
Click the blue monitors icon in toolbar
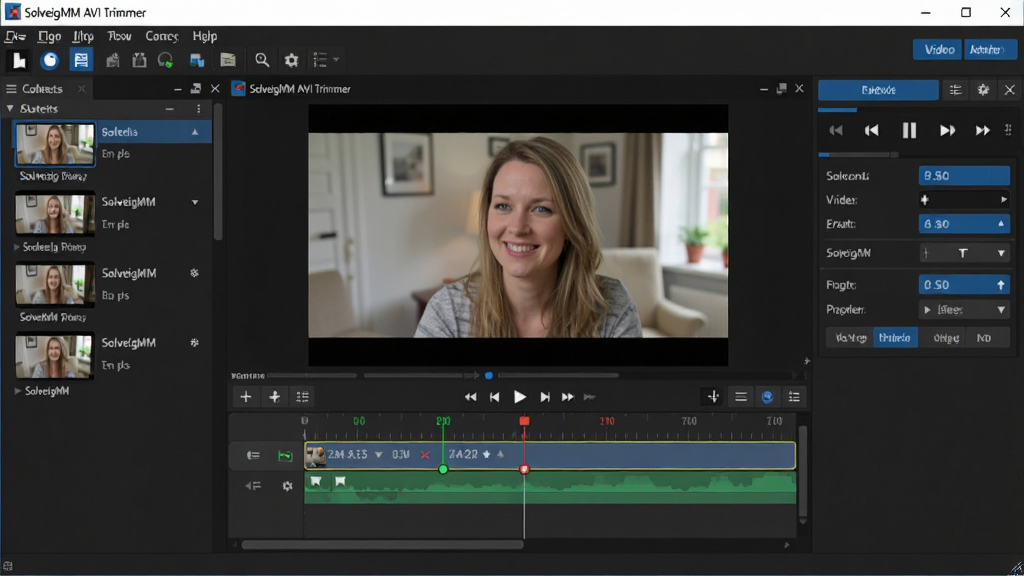click(x=197, y=61)
